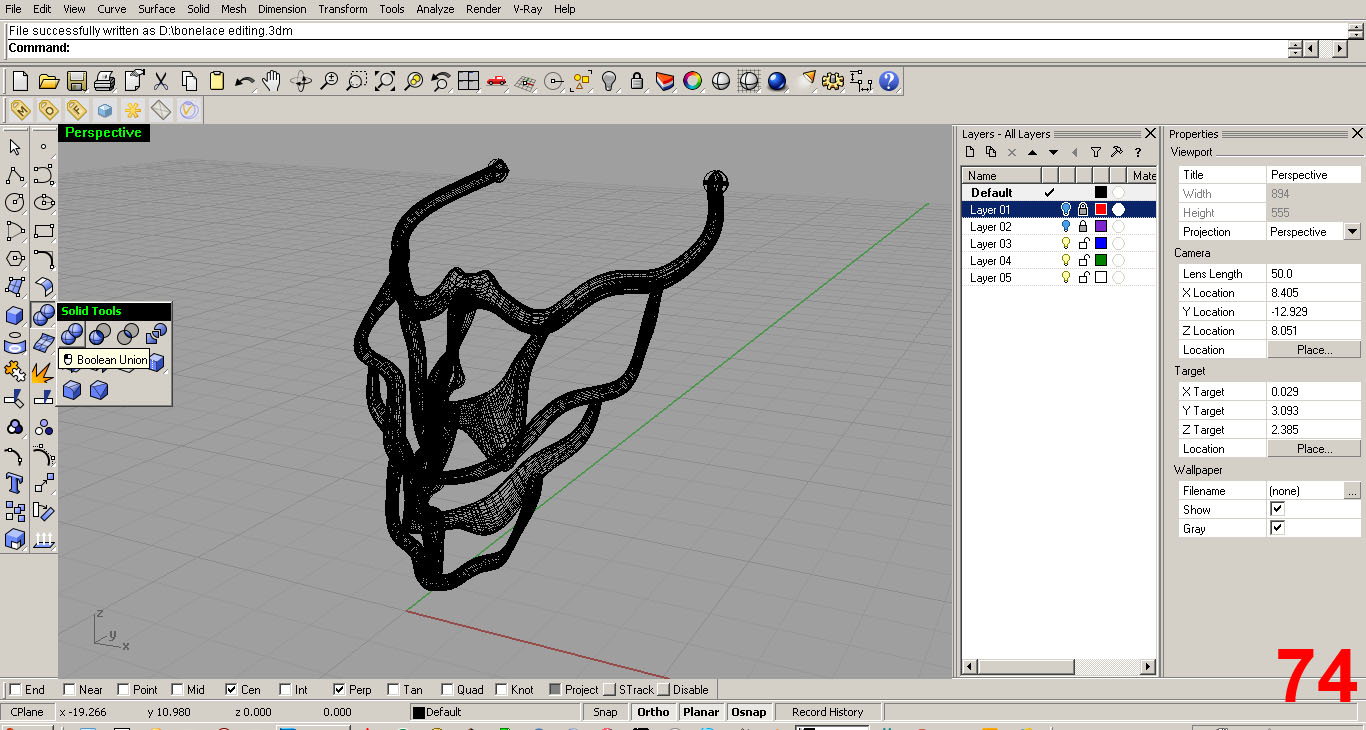Click the blue render sphere icon
The height and width of the screenshot is (730, 1366).
coord(777,81)
